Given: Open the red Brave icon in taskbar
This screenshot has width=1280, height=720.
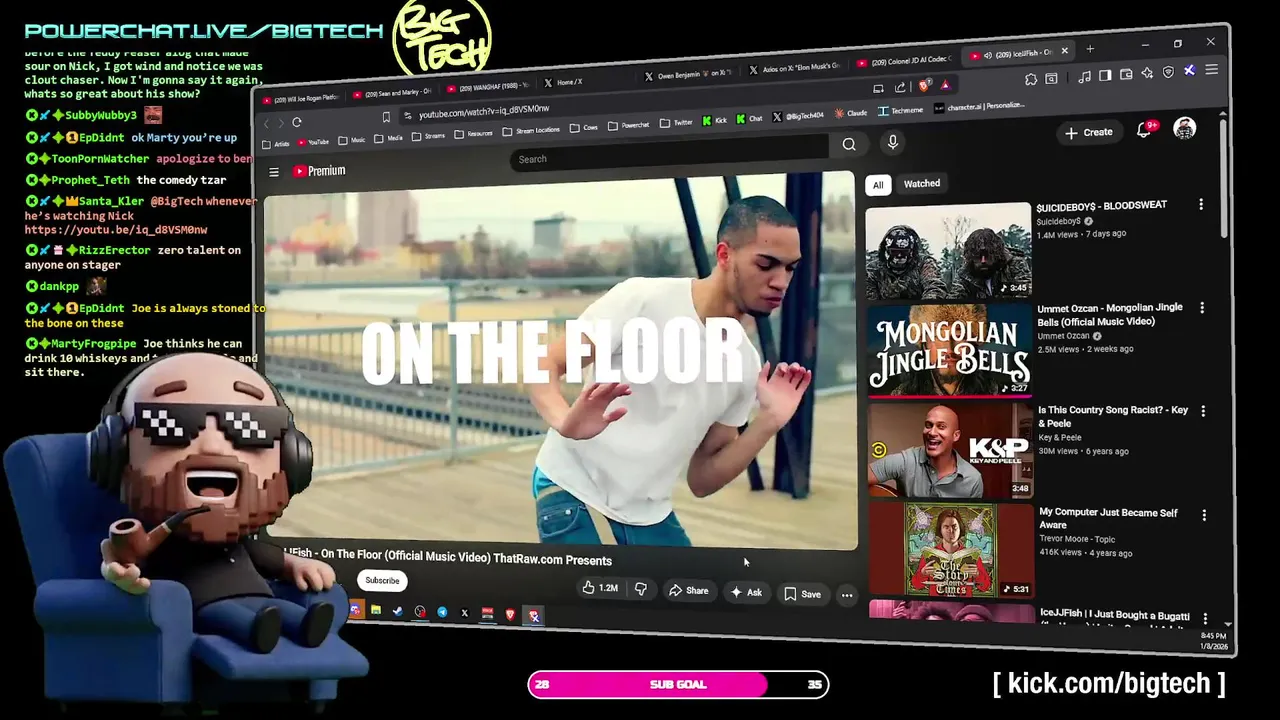Looking at the screenshot, I should [x=510, y=614].
